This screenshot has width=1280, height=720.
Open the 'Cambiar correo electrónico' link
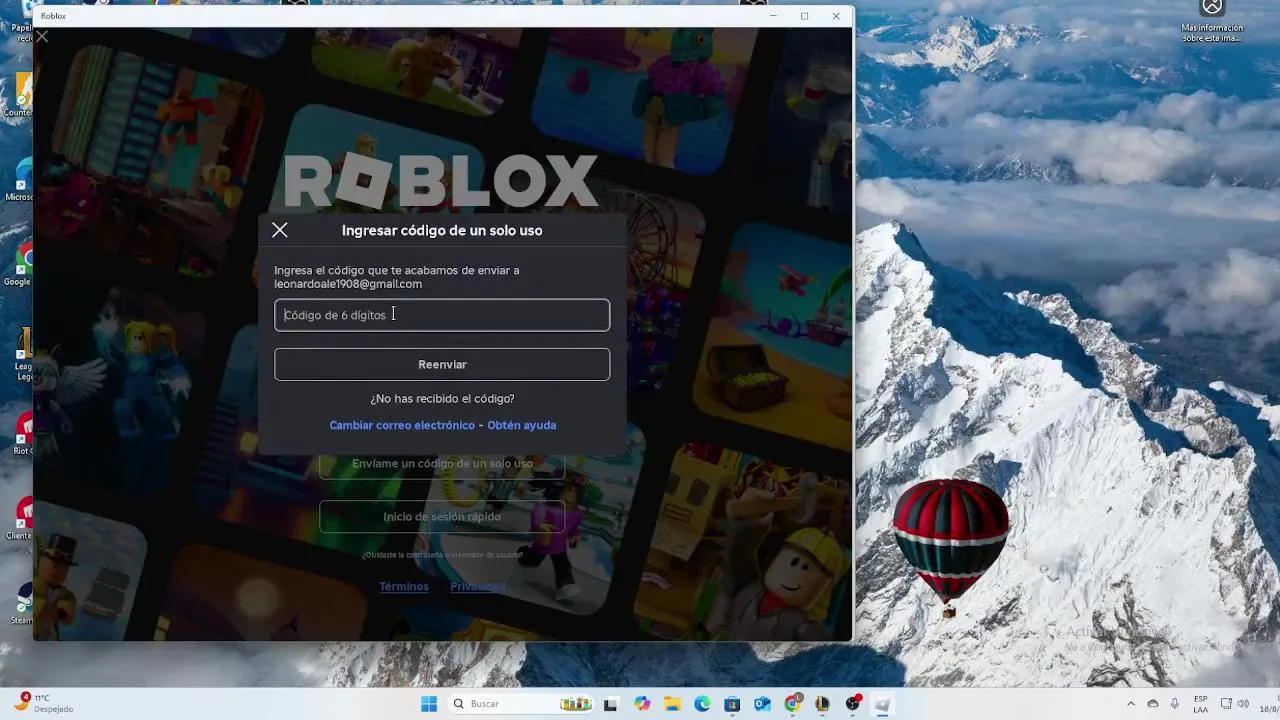402,425
